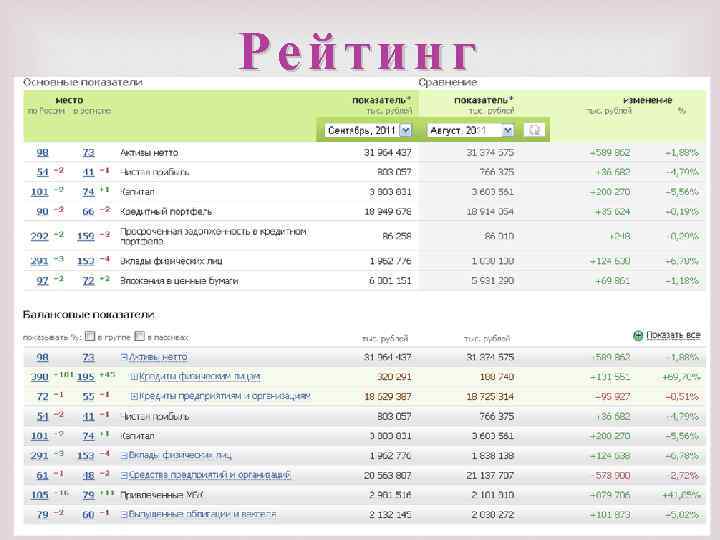Open the Вклады физических лиц link in balance table
The width and height of the screenshot is (720, 540).
[x=180, y=456]
